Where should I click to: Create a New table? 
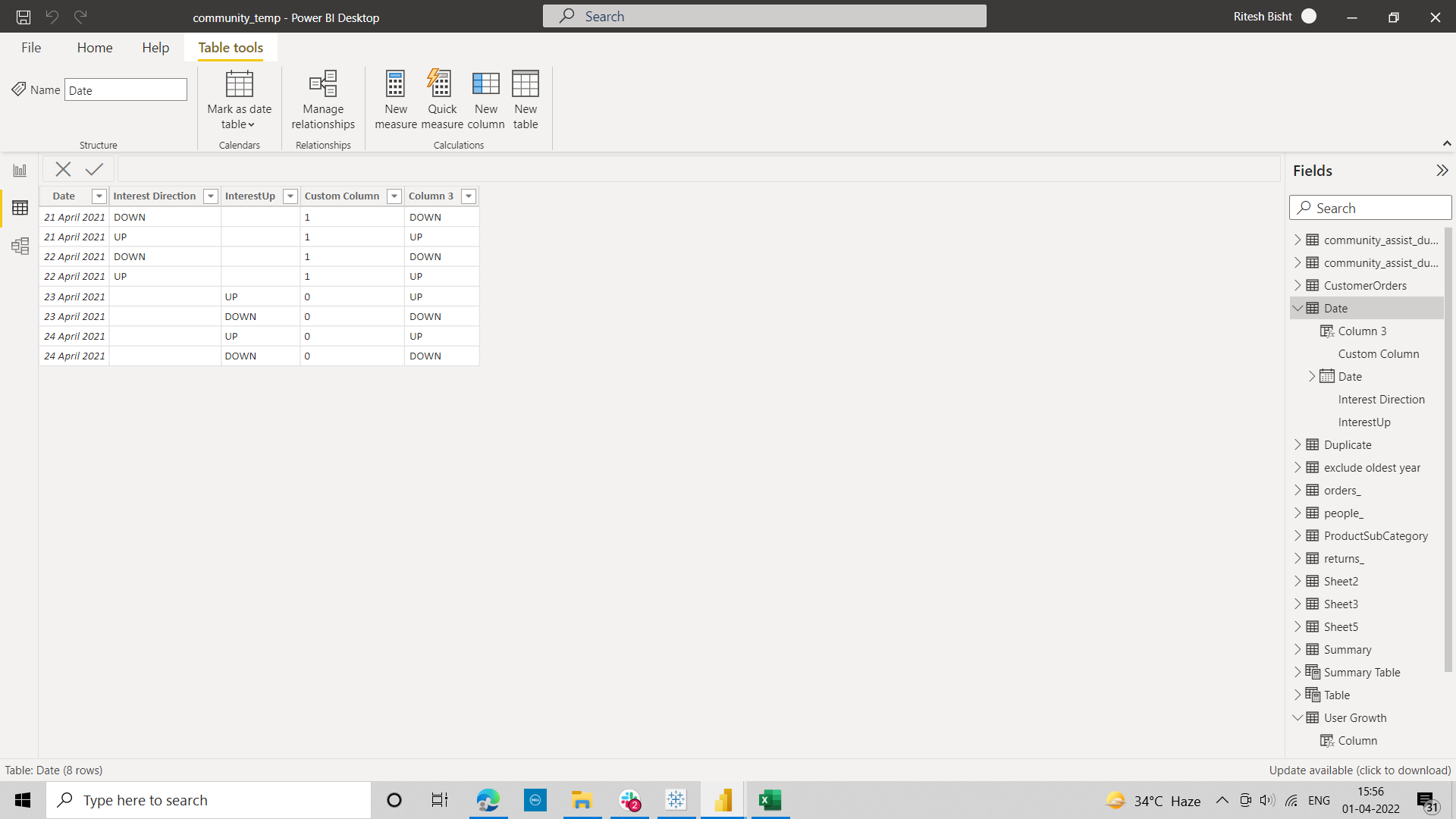click(x=526, y=100)
